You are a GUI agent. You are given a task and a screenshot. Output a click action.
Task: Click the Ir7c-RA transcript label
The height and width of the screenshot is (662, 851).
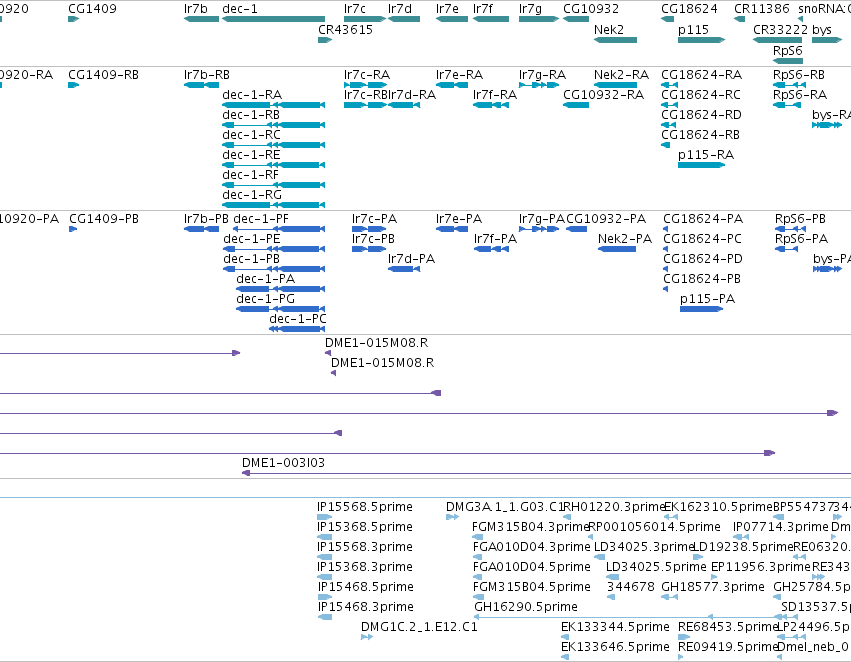[367, 75]
